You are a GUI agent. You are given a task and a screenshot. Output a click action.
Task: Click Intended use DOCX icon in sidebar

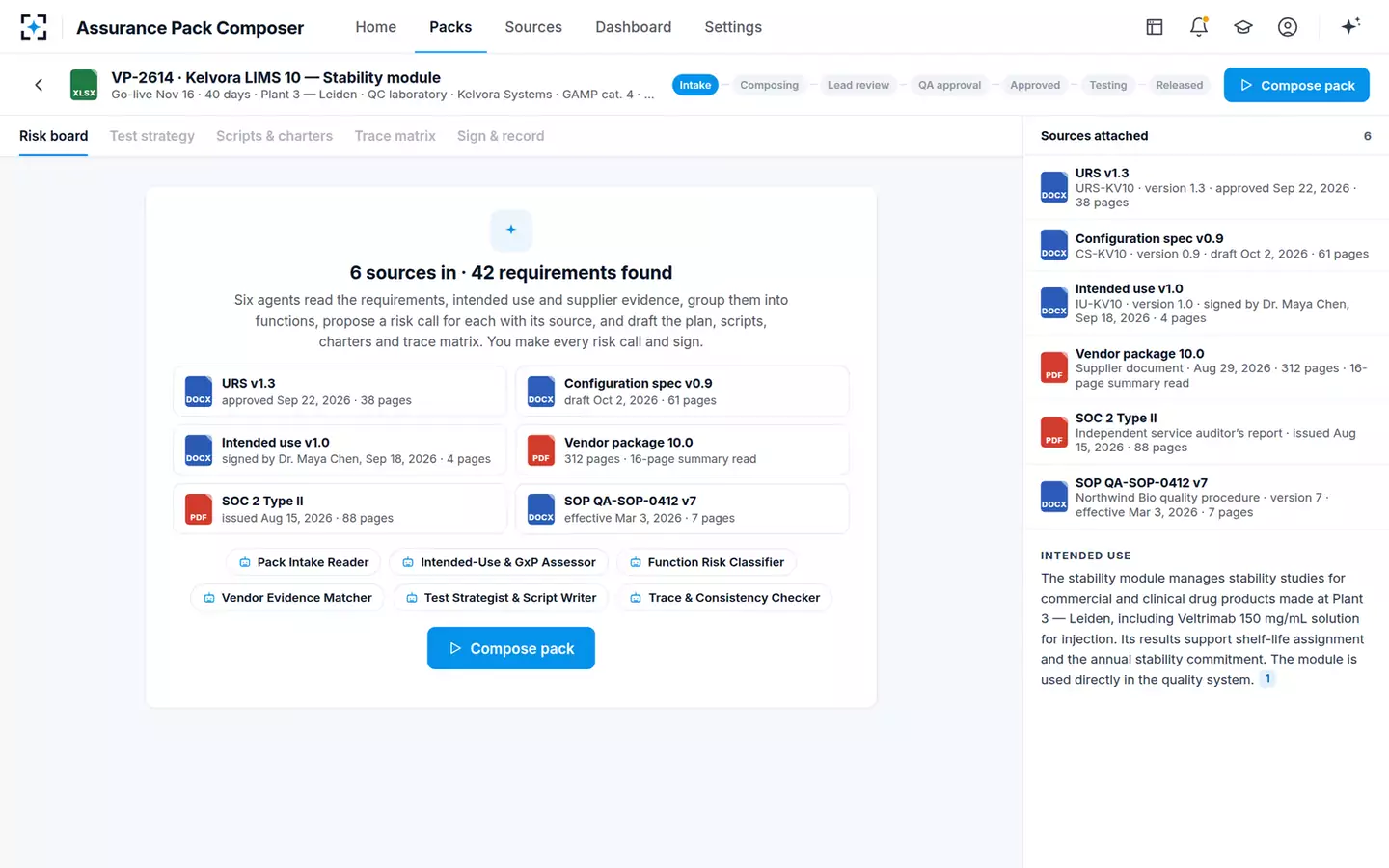click(x=1054, y=303)
